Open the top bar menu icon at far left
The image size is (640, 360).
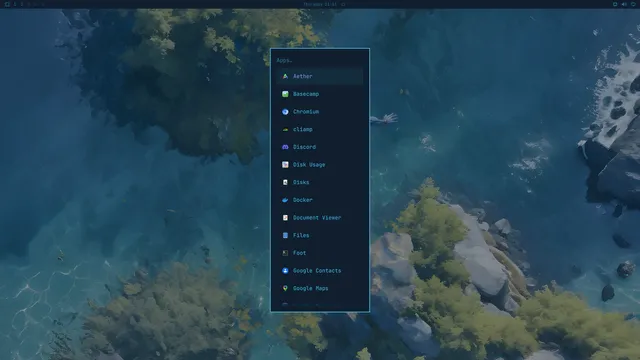click(x=7, y=4)
